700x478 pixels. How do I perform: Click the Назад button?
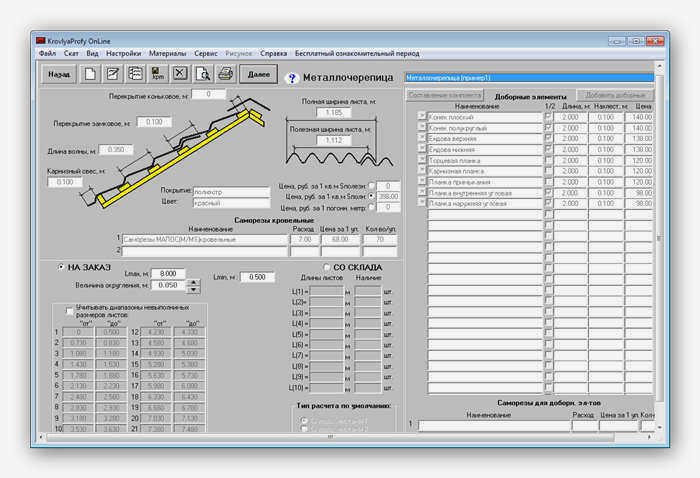tap(59, 74)
